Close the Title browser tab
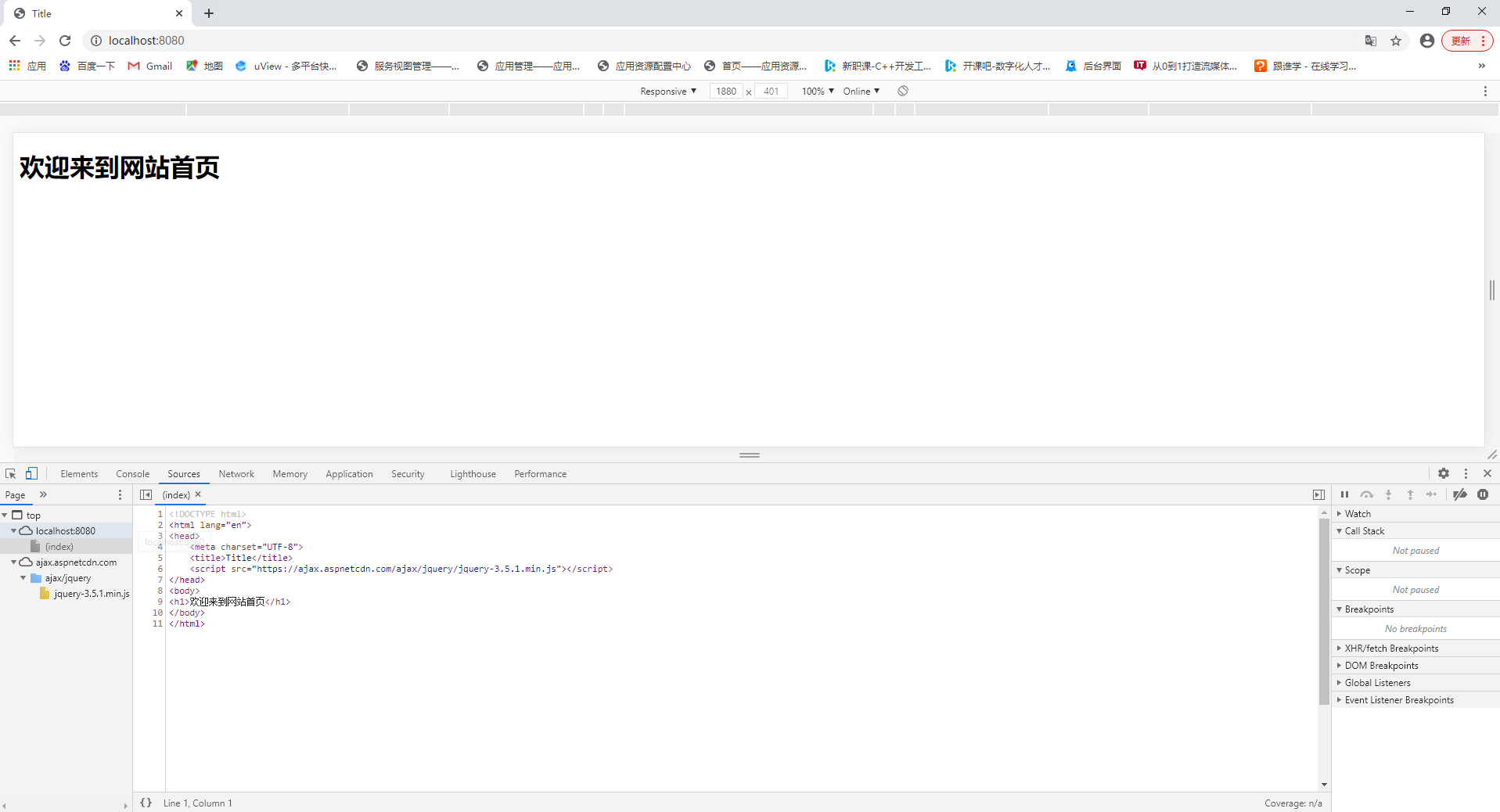Image resolution: width=1500 pixels, height=812 pixels. 178,13
